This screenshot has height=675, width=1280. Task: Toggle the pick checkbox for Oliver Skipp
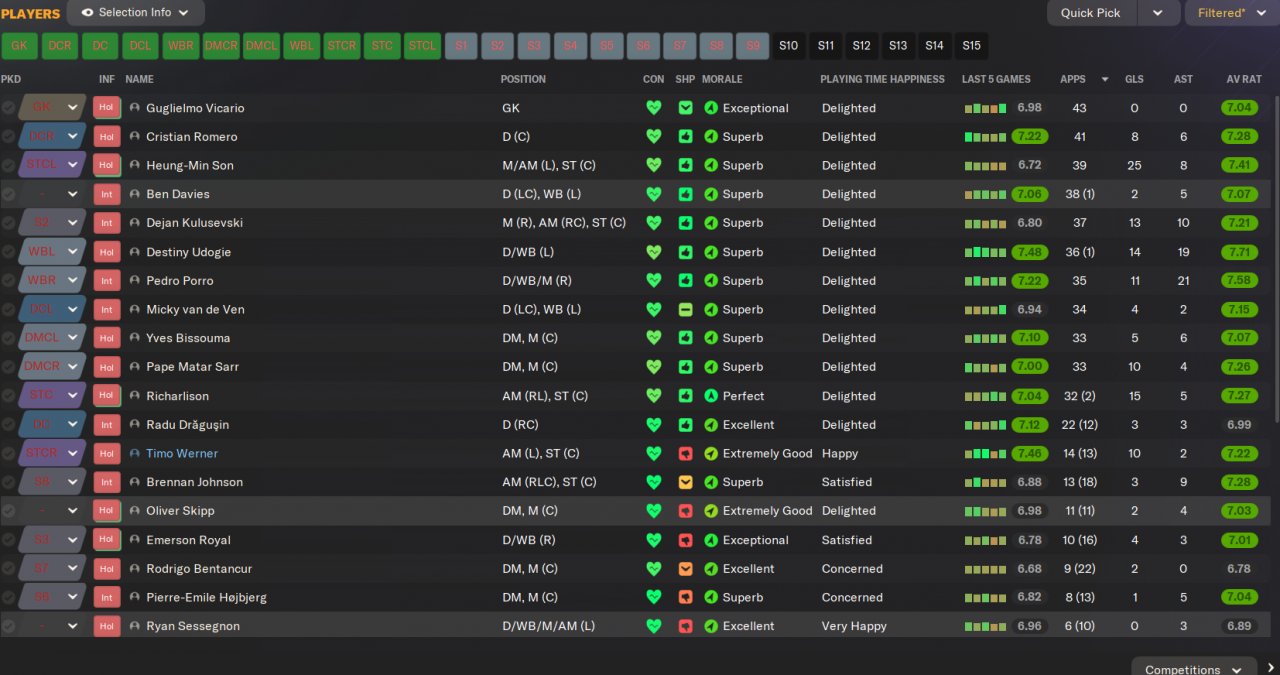(x=8, y=511)
